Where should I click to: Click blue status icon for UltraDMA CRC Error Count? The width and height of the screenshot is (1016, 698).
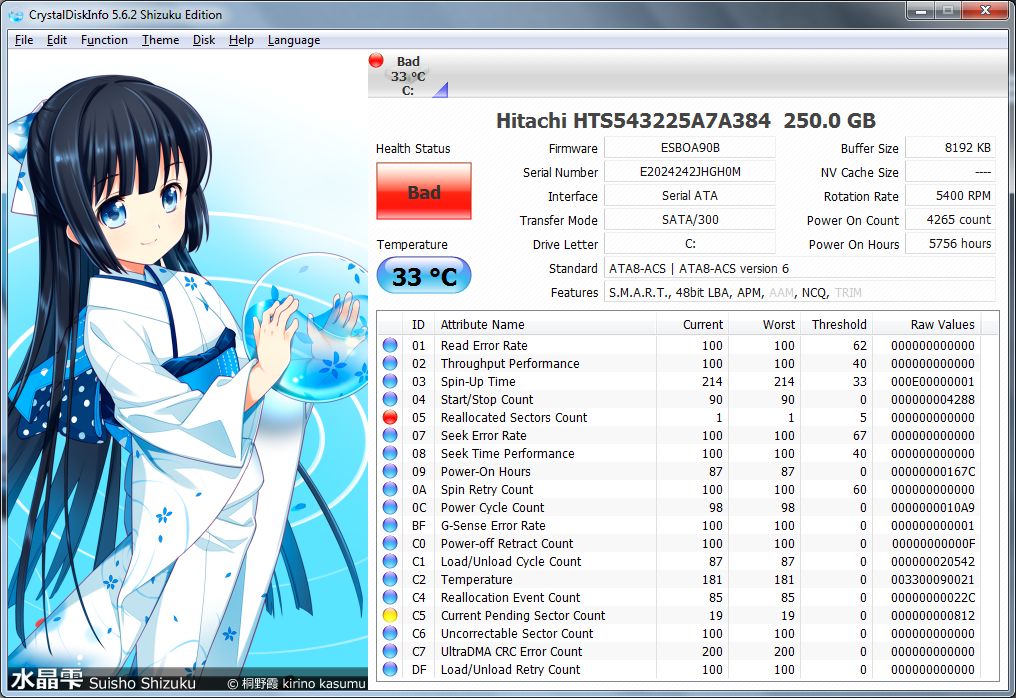coord(390,651)
